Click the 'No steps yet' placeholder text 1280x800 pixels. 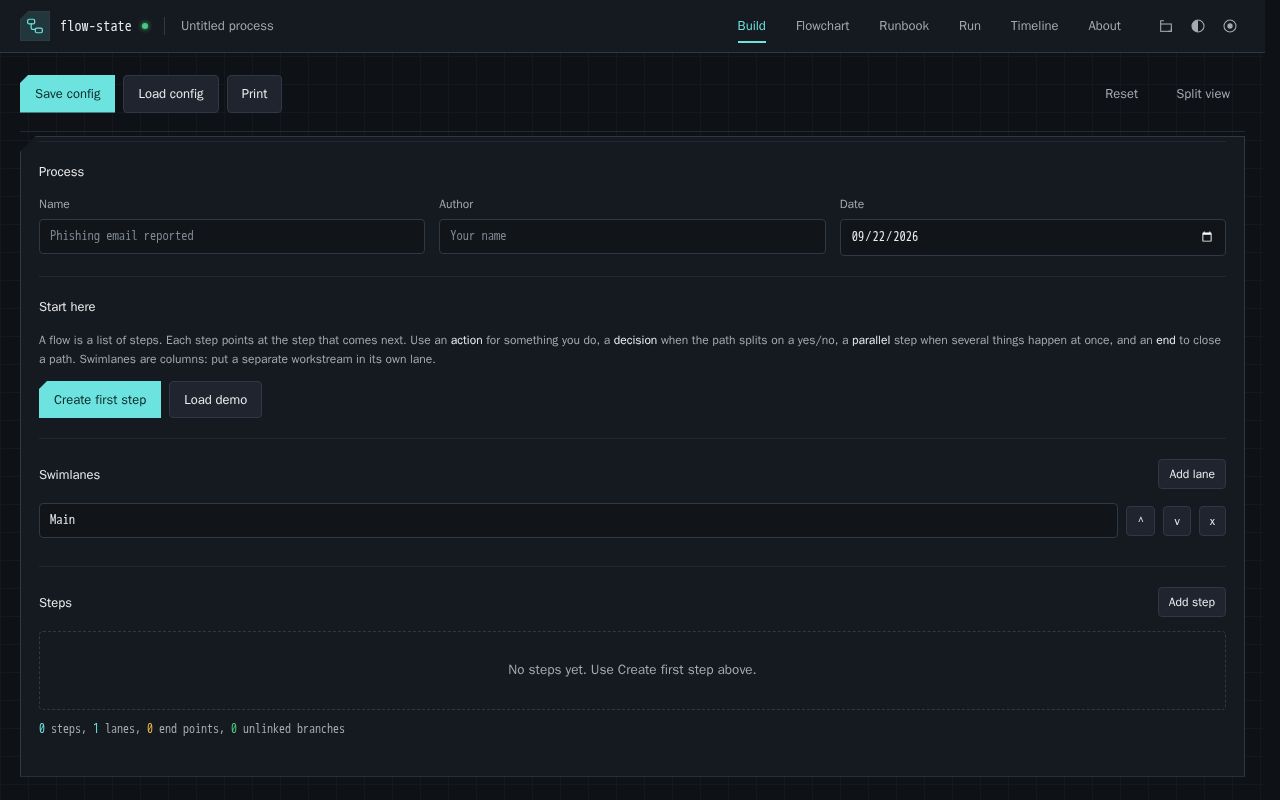[x=632, y=670]
